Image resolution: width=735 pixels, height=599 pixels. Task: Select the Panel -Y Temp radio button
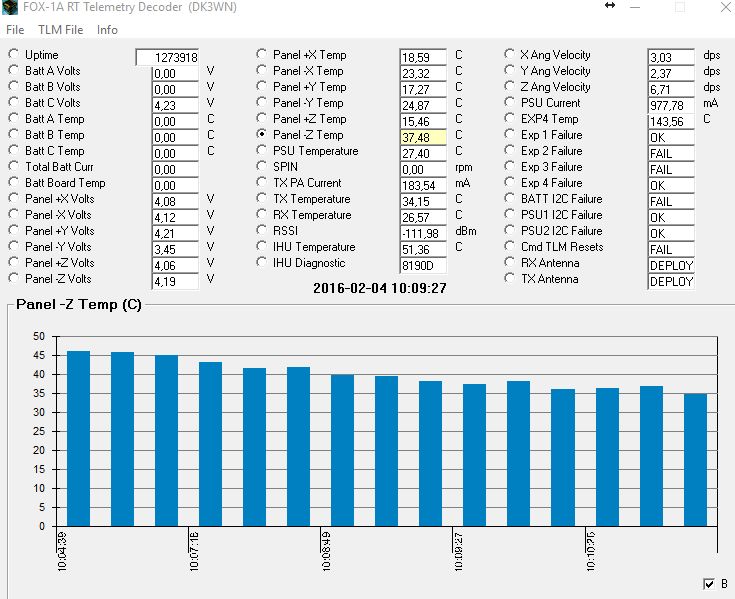pos(262,102)
